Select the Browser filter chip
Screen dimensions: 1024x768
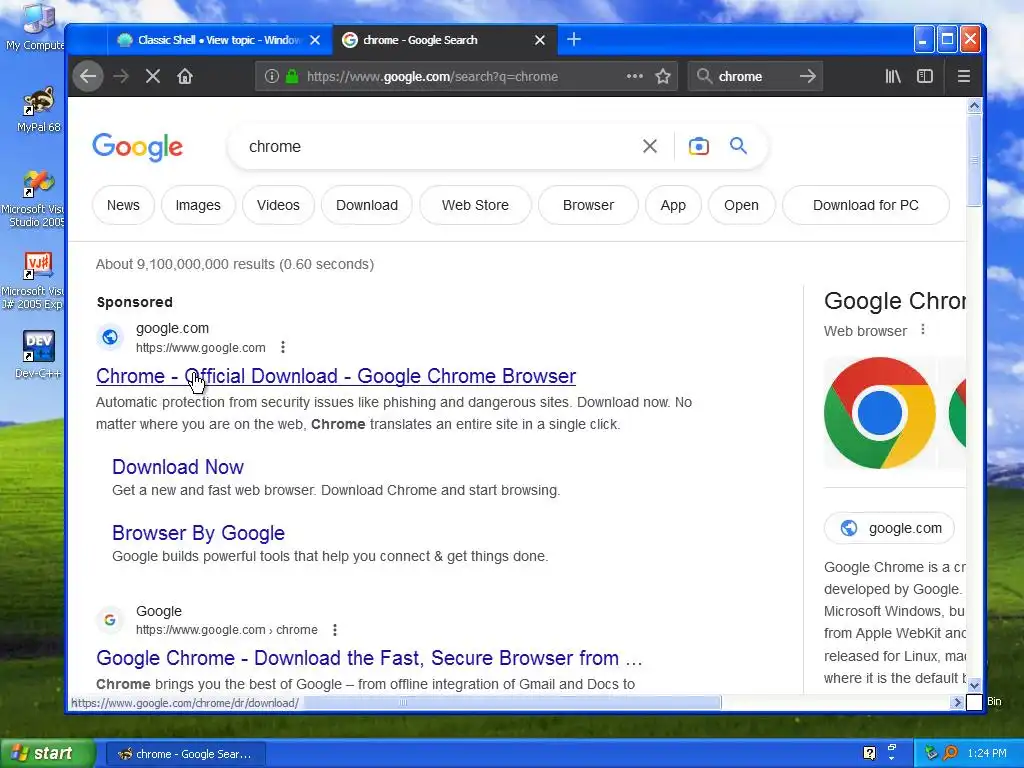coord(588,205)
